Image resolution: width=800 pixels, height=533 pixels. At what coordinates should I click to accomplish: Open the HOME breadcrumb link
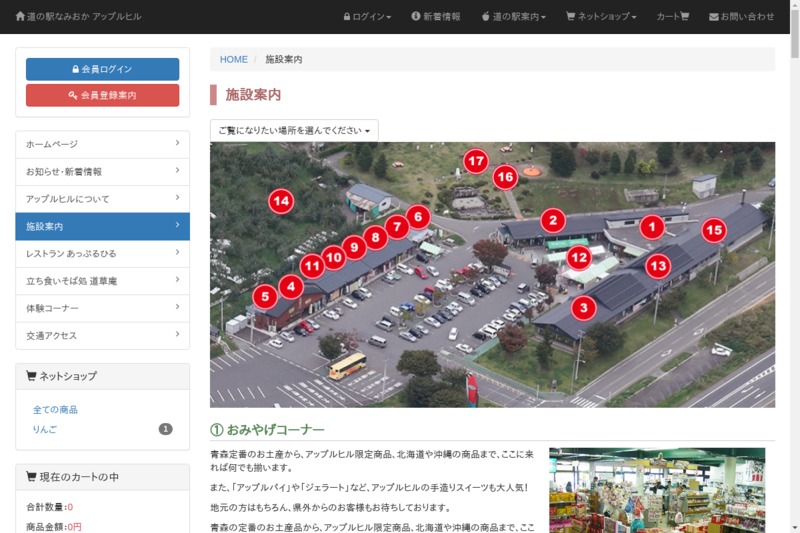coord(234,60)
